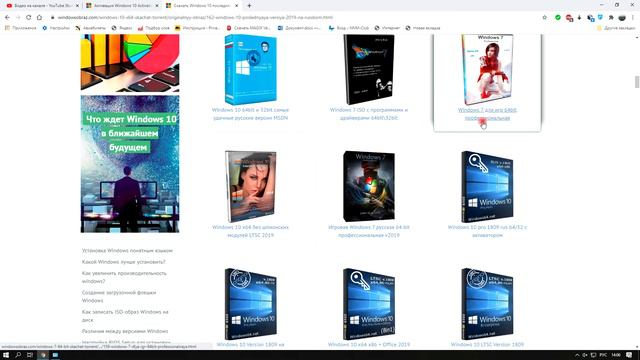Open the Windows 7 ISO с программами link

(x=369, y=114)
